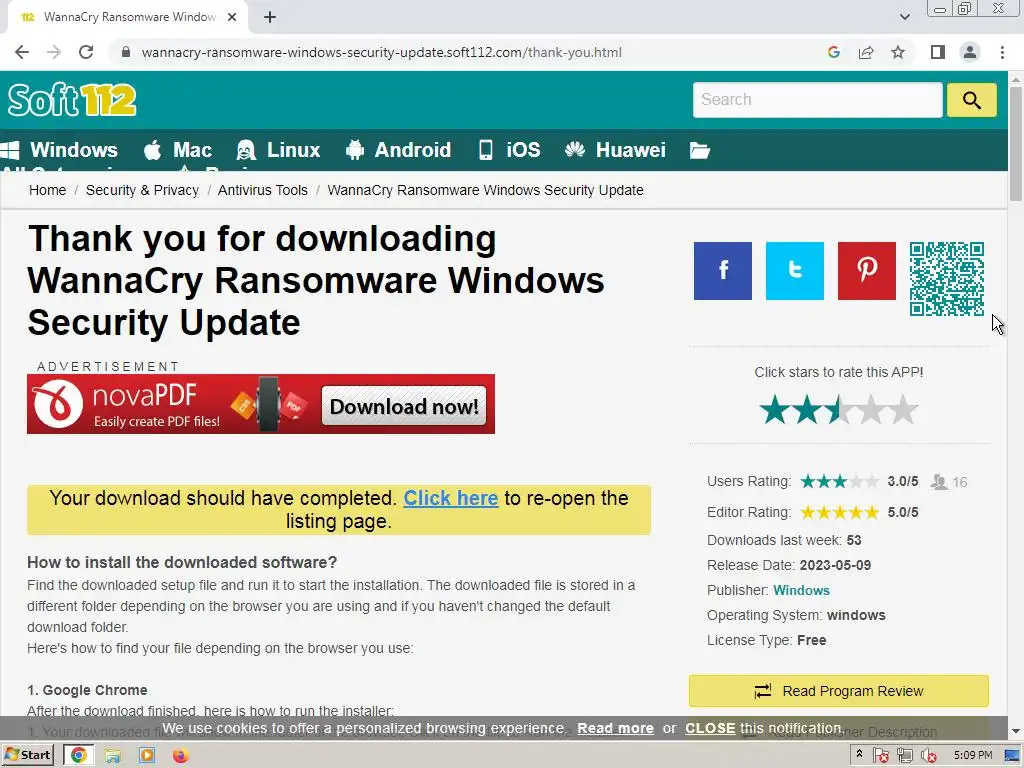Open Chrome three-dot menu
The height and width of the screenshot is (768, 1024).
[x=1002, y=52]
